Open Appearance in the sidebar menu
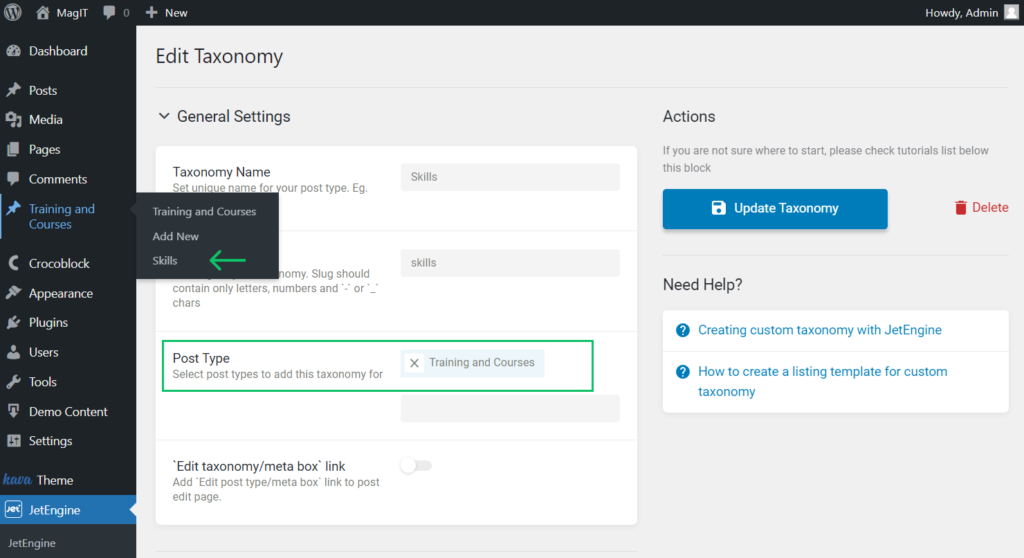The width and height of the screenshot is (1024, 558). point(61,293)
